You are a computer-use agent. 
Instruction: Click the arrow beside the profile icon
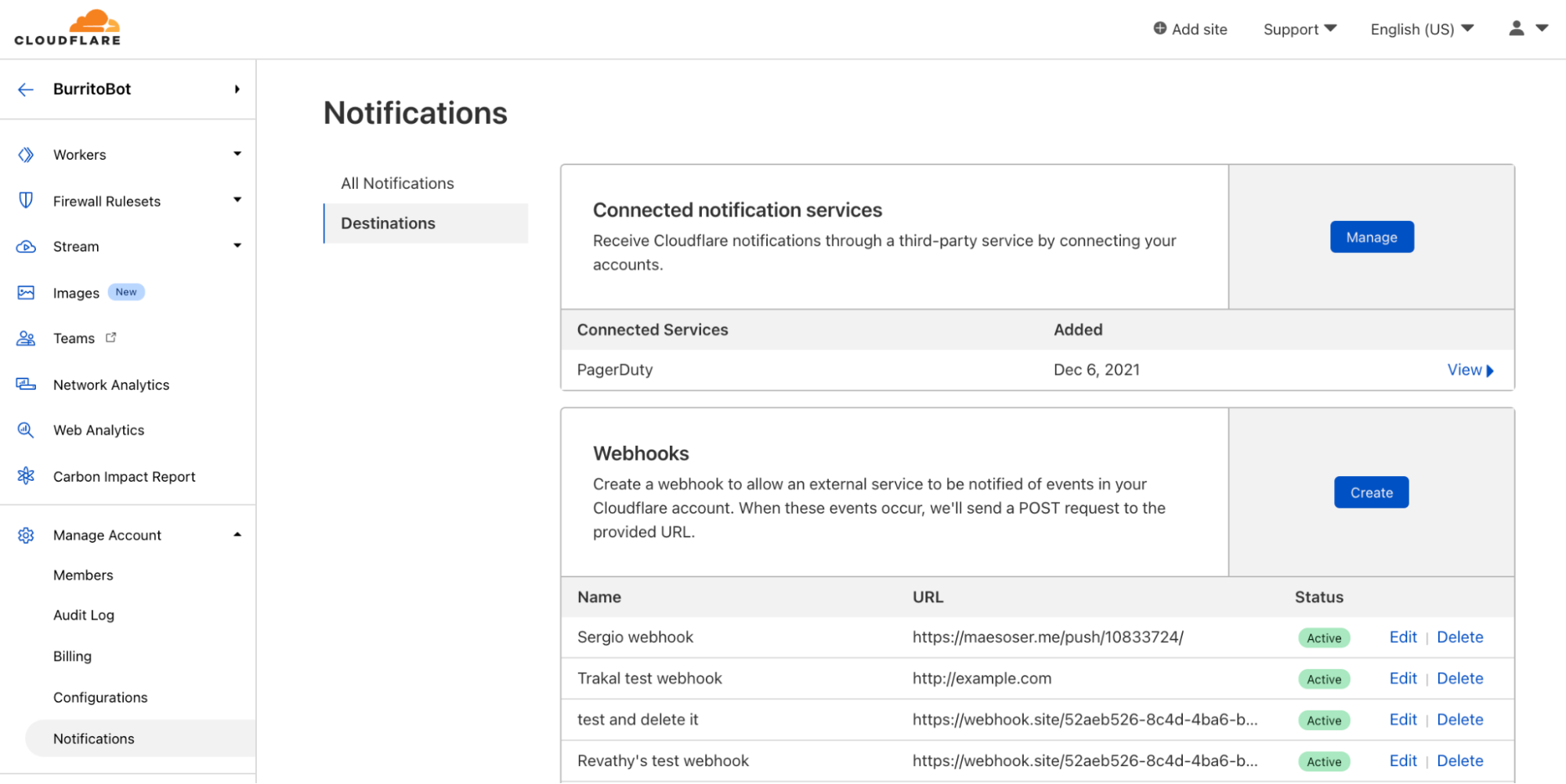pyautogui.click(x=1542, y=28)
